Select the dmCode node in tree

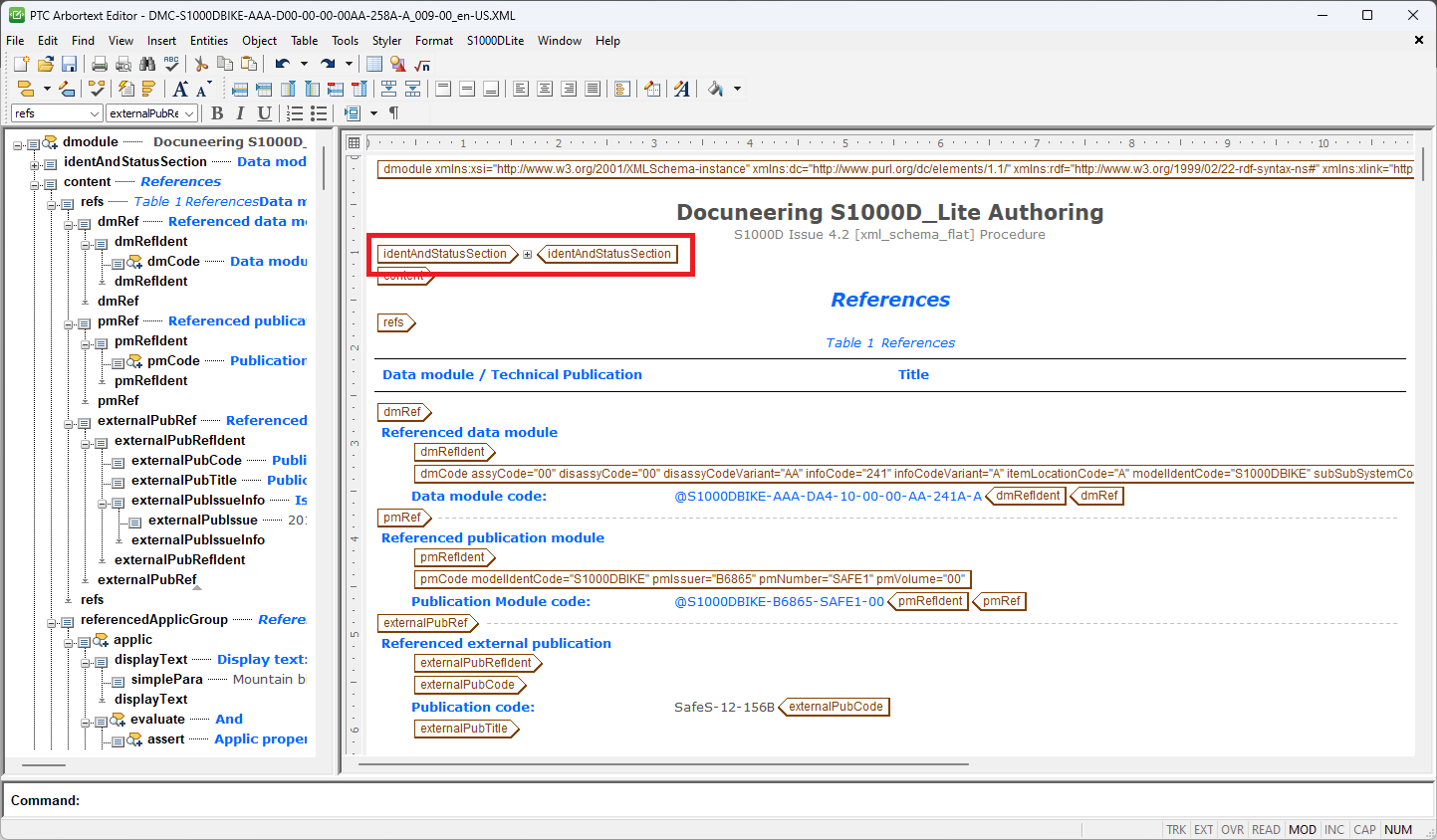(x=173, y=261)
